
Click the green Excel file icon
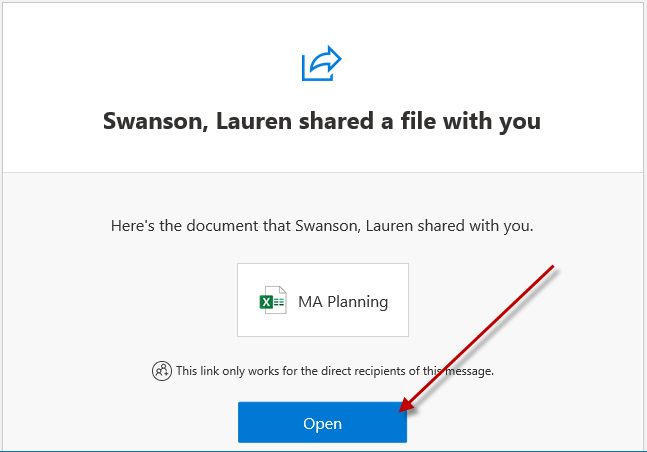273,300
